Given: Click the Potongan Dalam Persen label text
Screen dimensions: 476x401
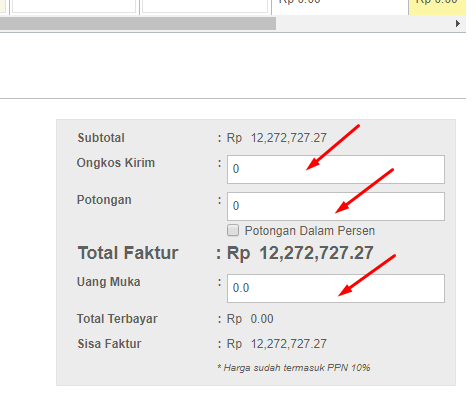Looking at the screenshot, I should (x=310, y=231).
